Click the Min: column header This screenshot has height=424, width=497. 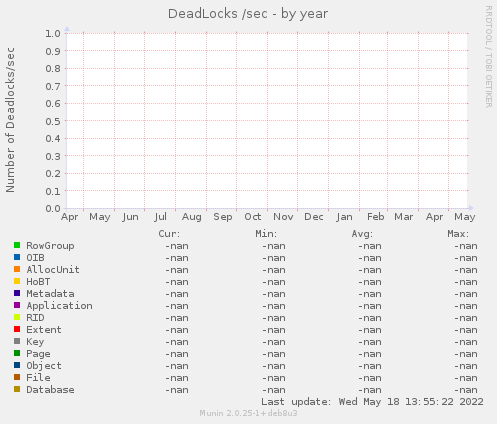266,234
